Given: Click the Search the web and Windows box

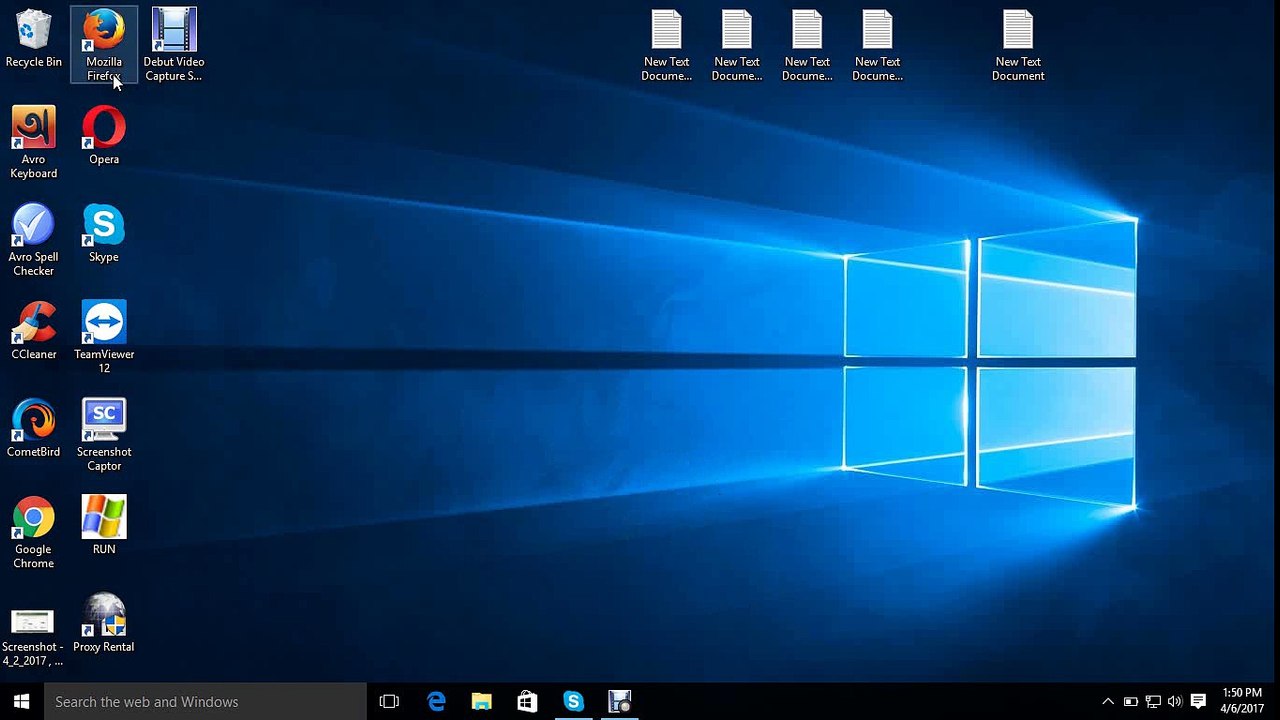Looking at the screenshot, I should [x=205, y=702].
